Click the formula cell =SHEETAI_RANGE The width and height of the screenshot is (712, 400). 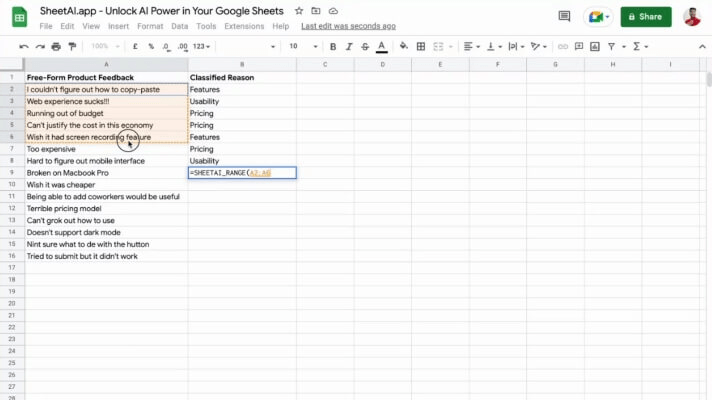[x=242, y=173]
